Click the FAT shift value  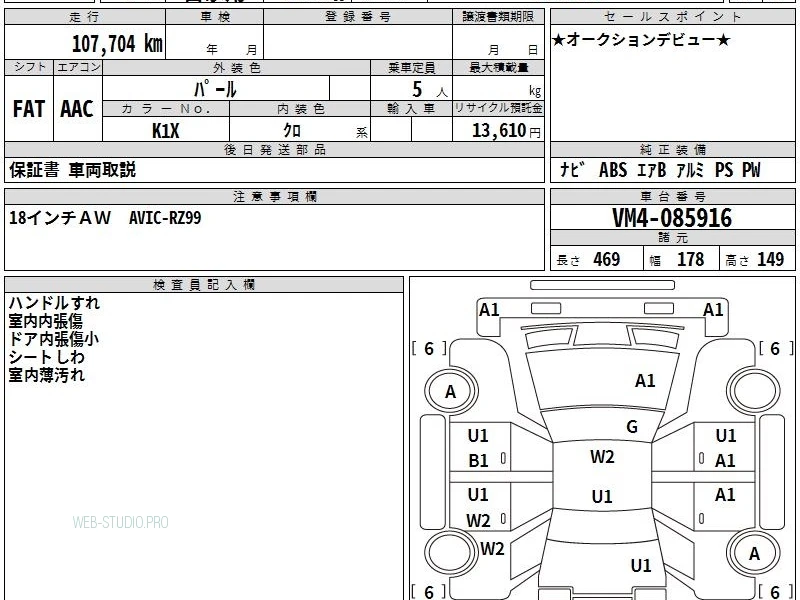coord(29,109)
